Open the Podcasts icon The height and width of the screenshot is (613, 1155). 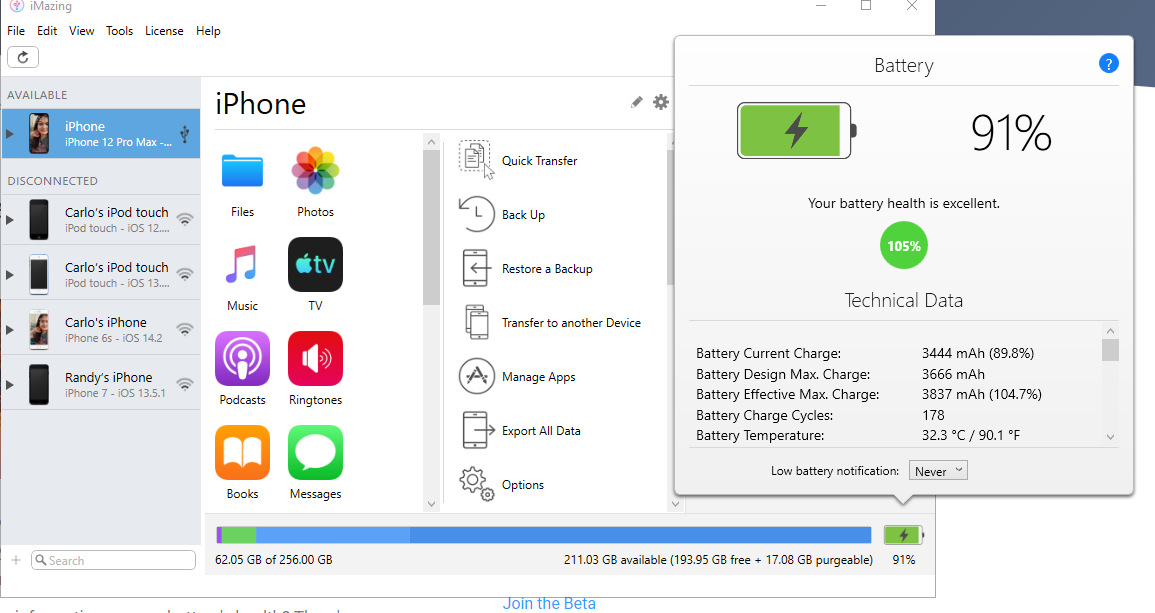242,359
